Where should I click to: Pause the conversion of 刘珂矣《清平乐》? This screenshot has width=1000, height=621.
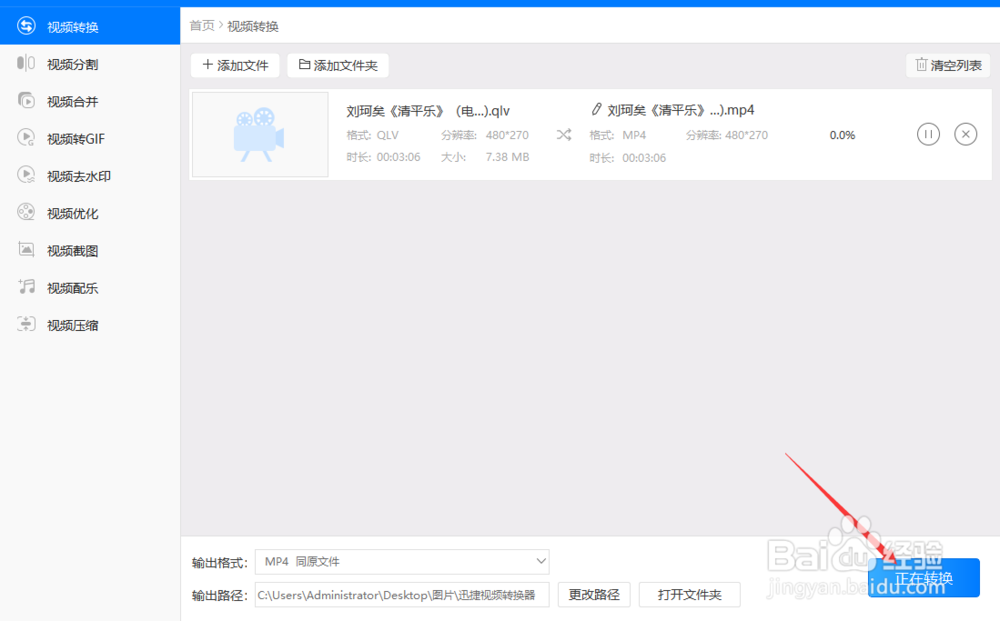pos(928,133)
